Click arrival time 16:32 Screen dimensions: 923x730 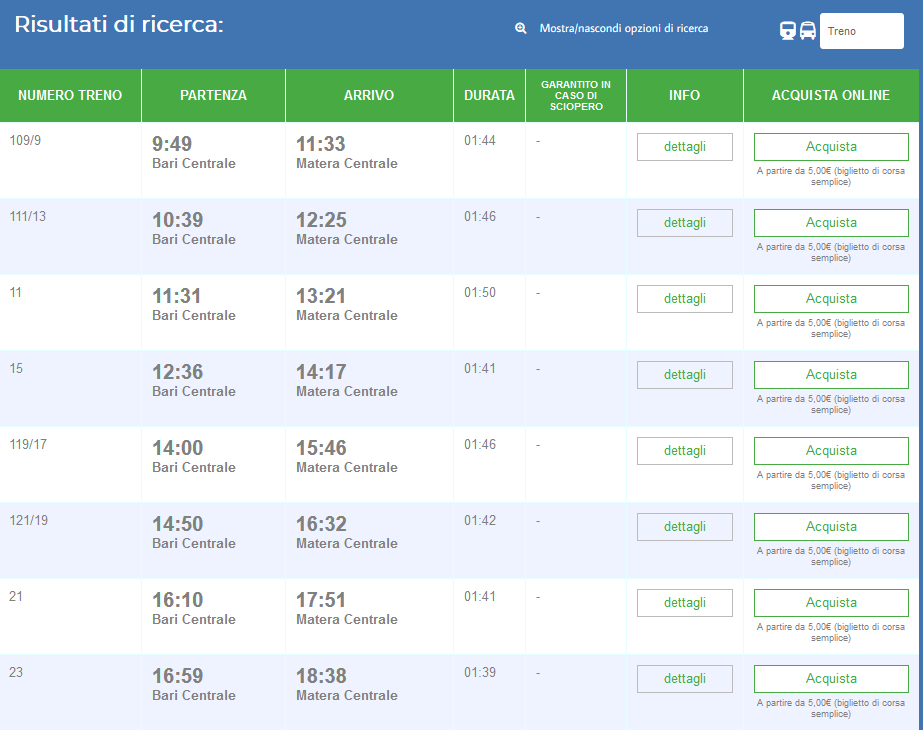click(321, 523)
